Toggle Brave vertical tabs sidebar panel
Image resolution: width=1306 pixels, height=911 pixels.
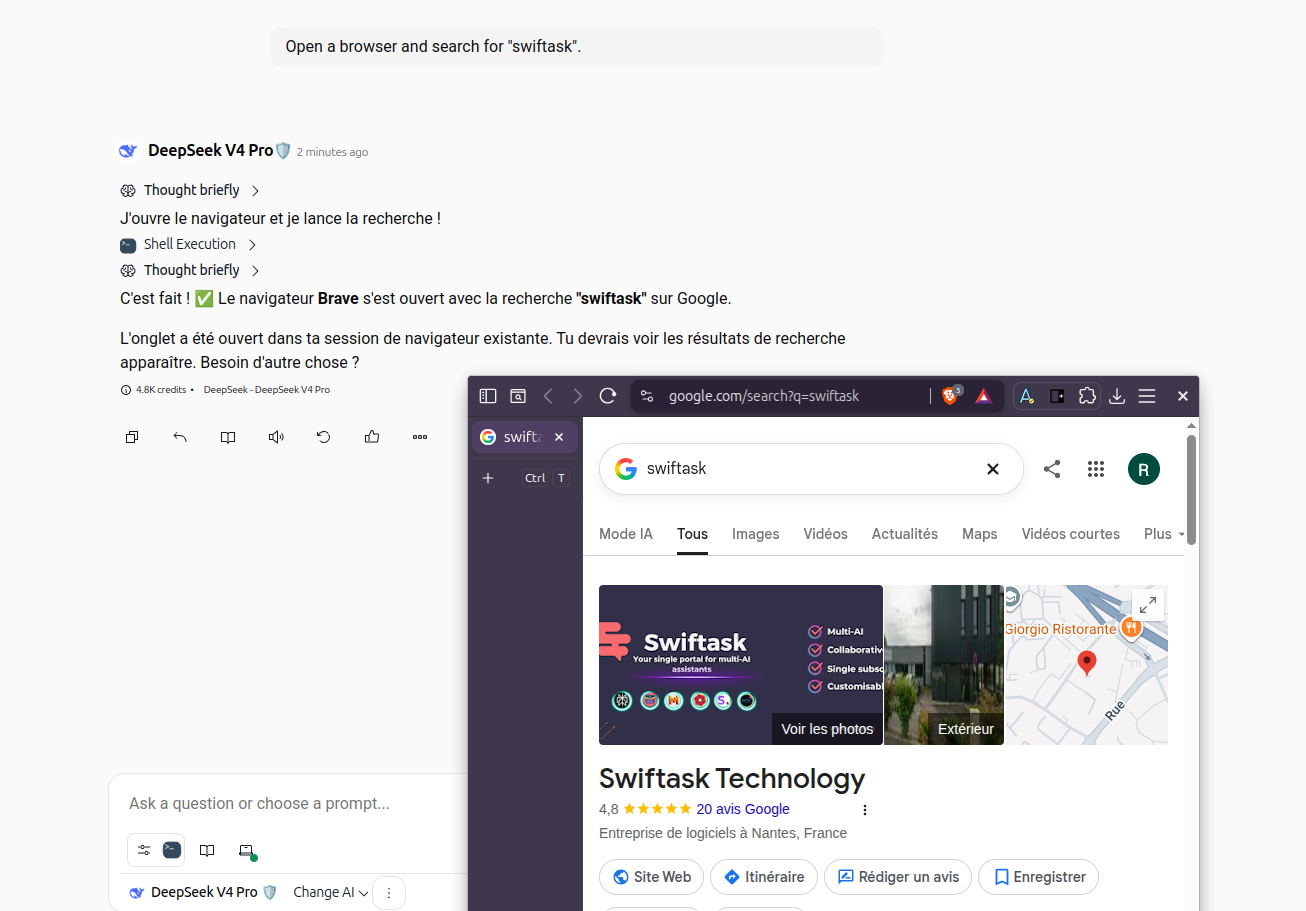(488, 396)
